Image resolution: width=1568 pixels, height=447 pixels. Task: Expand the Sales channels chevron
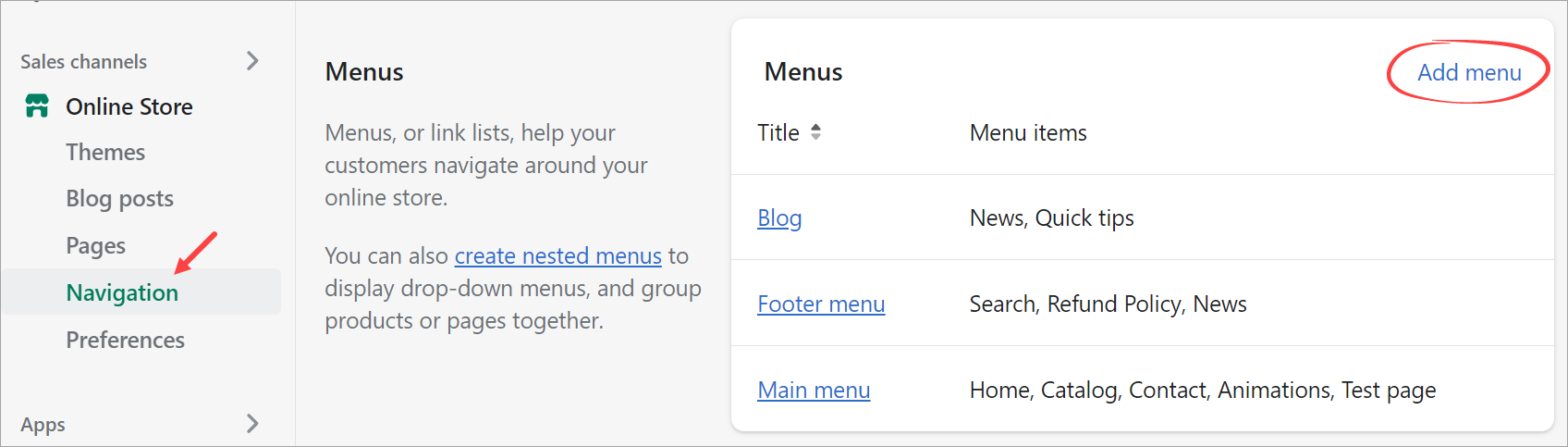coord(252,61)
